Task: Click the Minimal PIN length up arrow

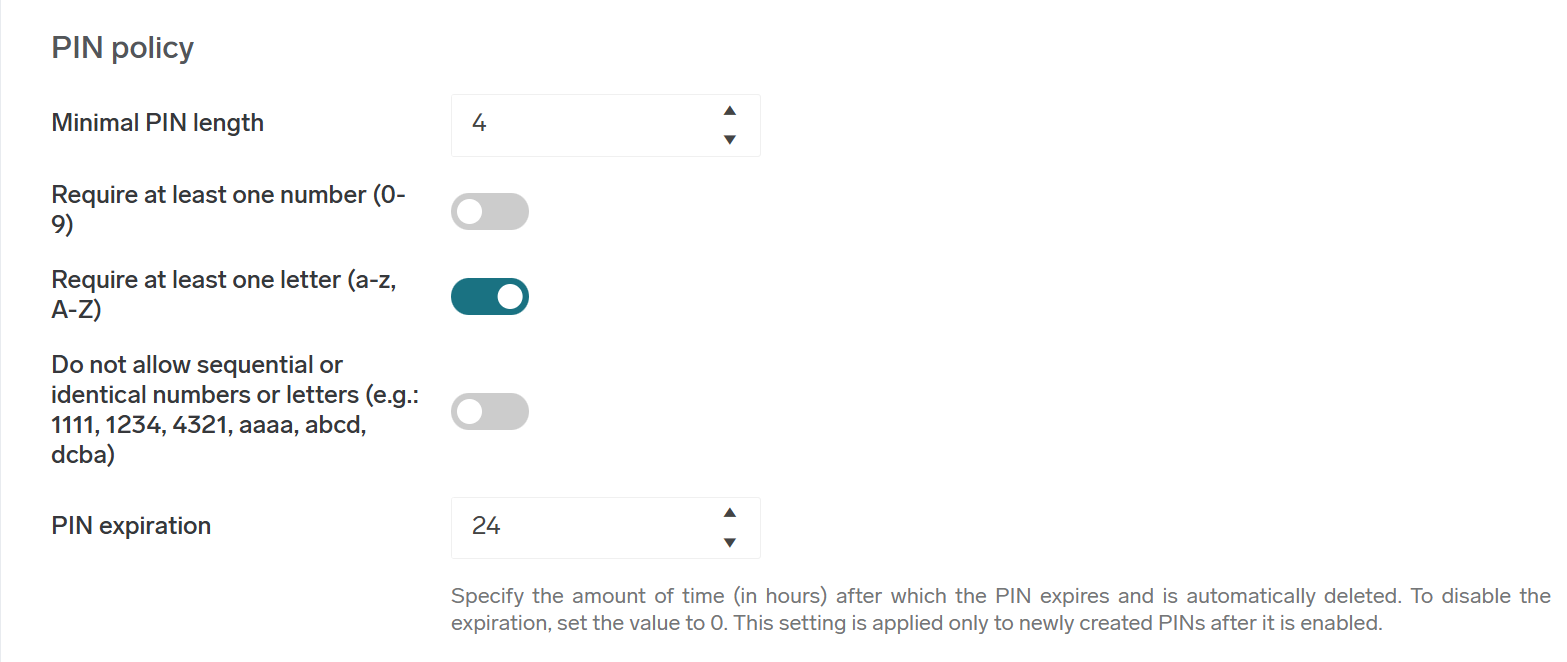Action: 730,112
